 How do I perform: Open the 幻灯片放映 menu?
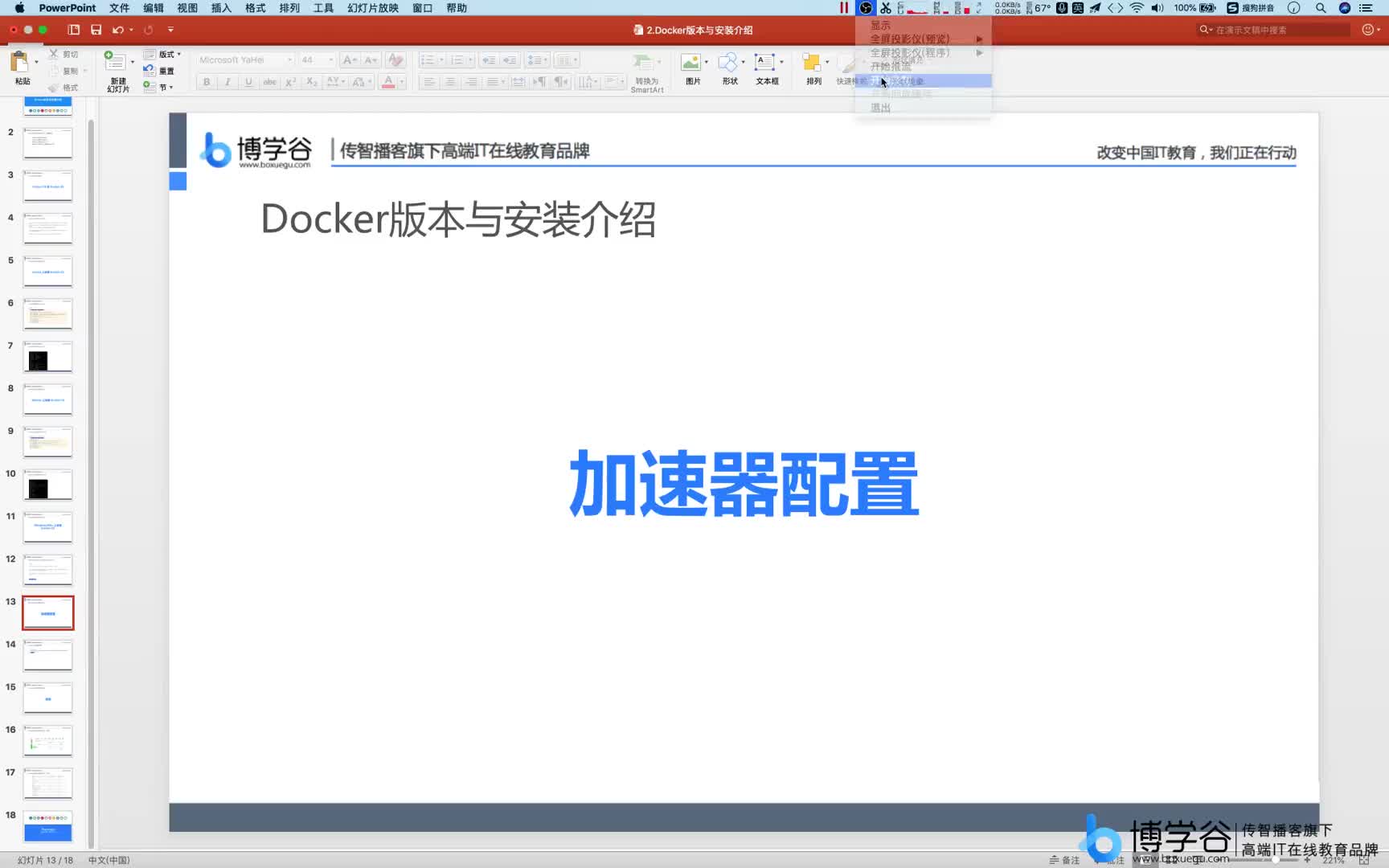pos(373,8)
